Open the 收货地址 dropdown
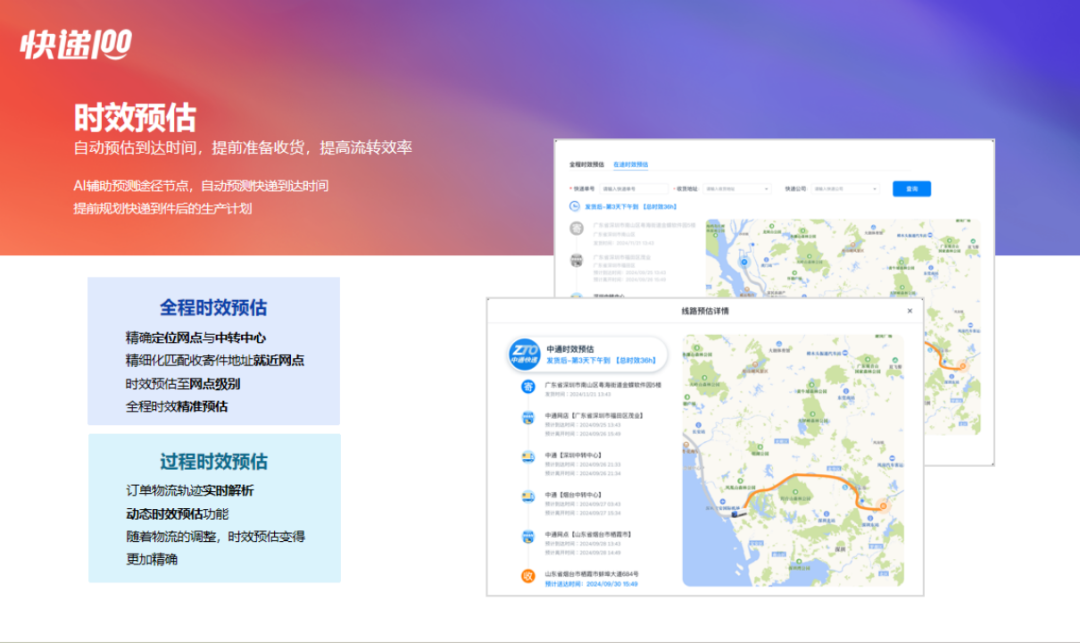Viewport: 1080px width, 643px height. tap(737, 189)
